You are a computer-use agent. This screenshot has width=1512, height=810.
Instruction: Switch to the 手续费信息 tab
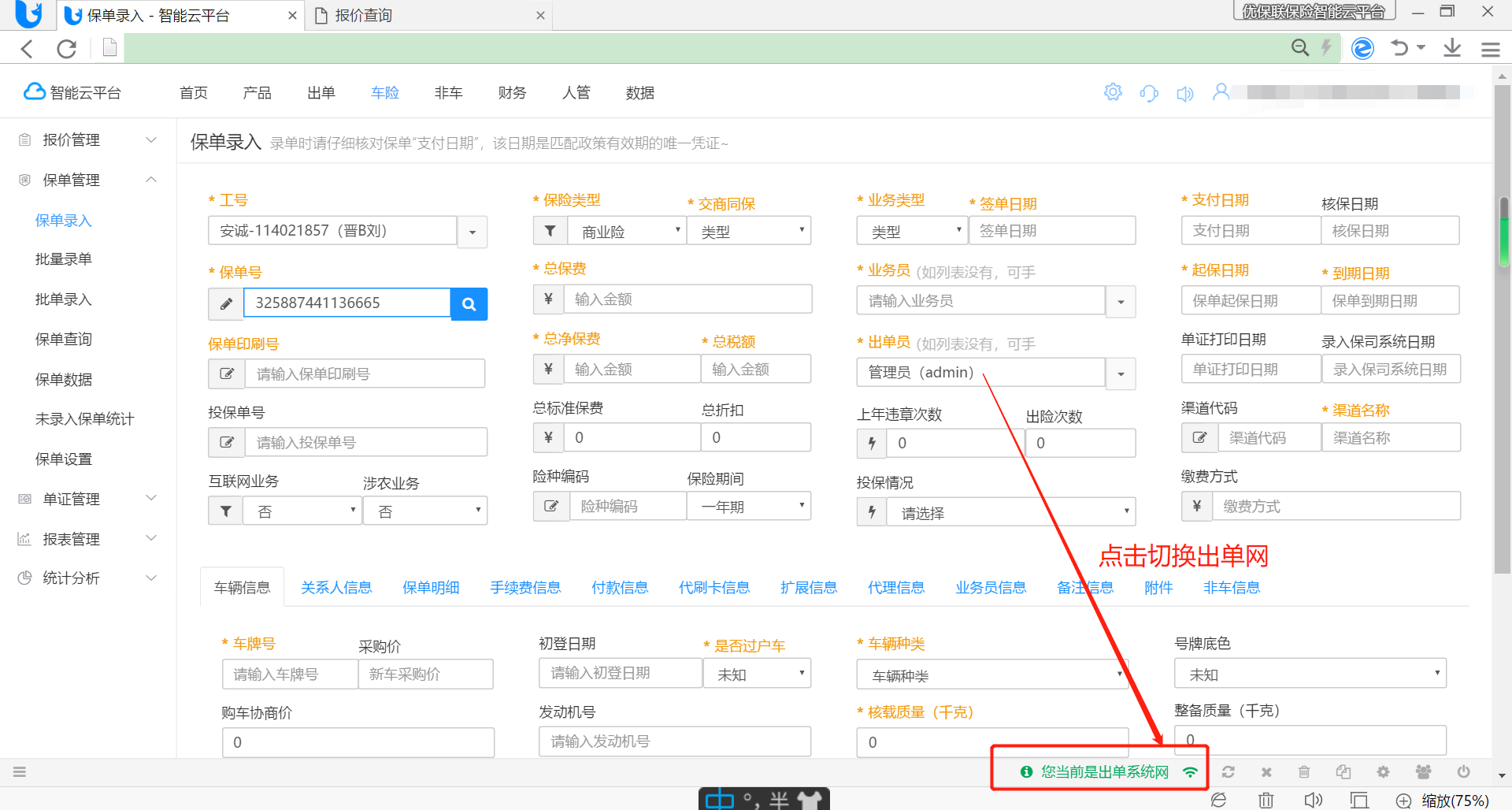pos(525,588)
